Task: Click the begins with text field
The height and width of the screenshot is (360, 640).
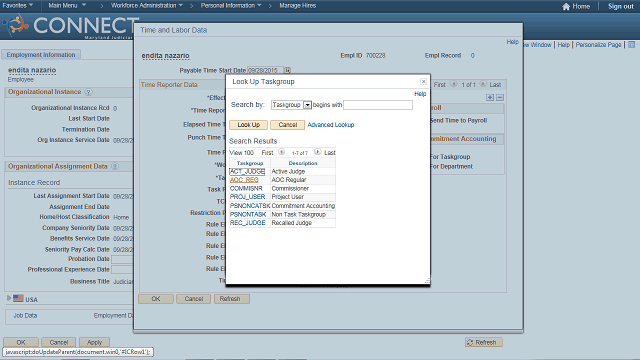Action: [x=378, y=105]
